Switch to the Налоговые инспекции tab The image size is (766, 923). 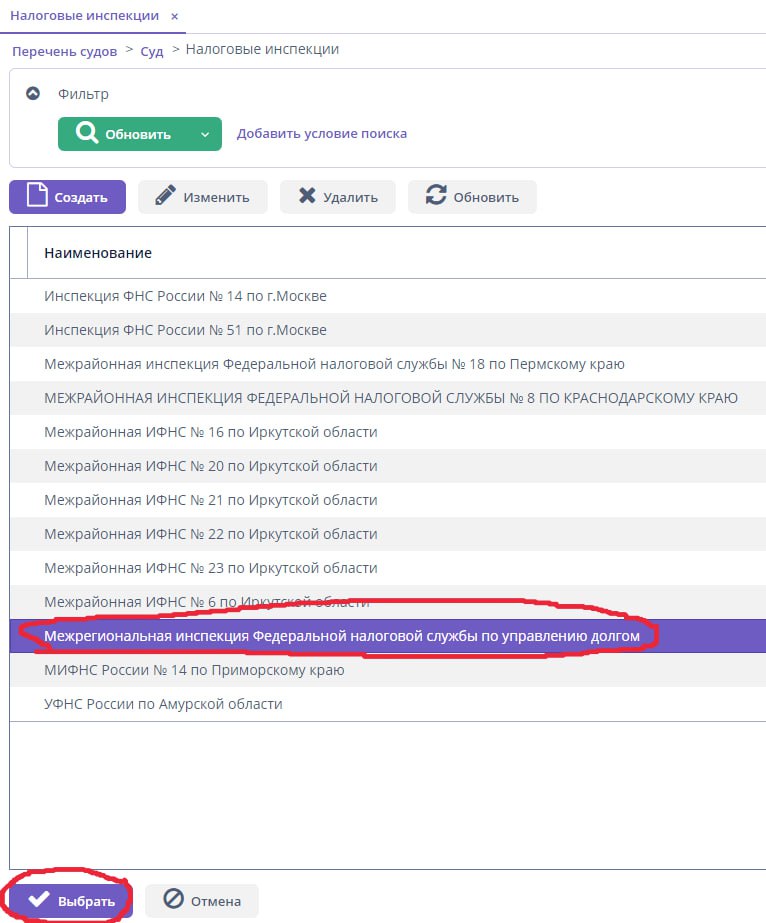coord(84,17)
